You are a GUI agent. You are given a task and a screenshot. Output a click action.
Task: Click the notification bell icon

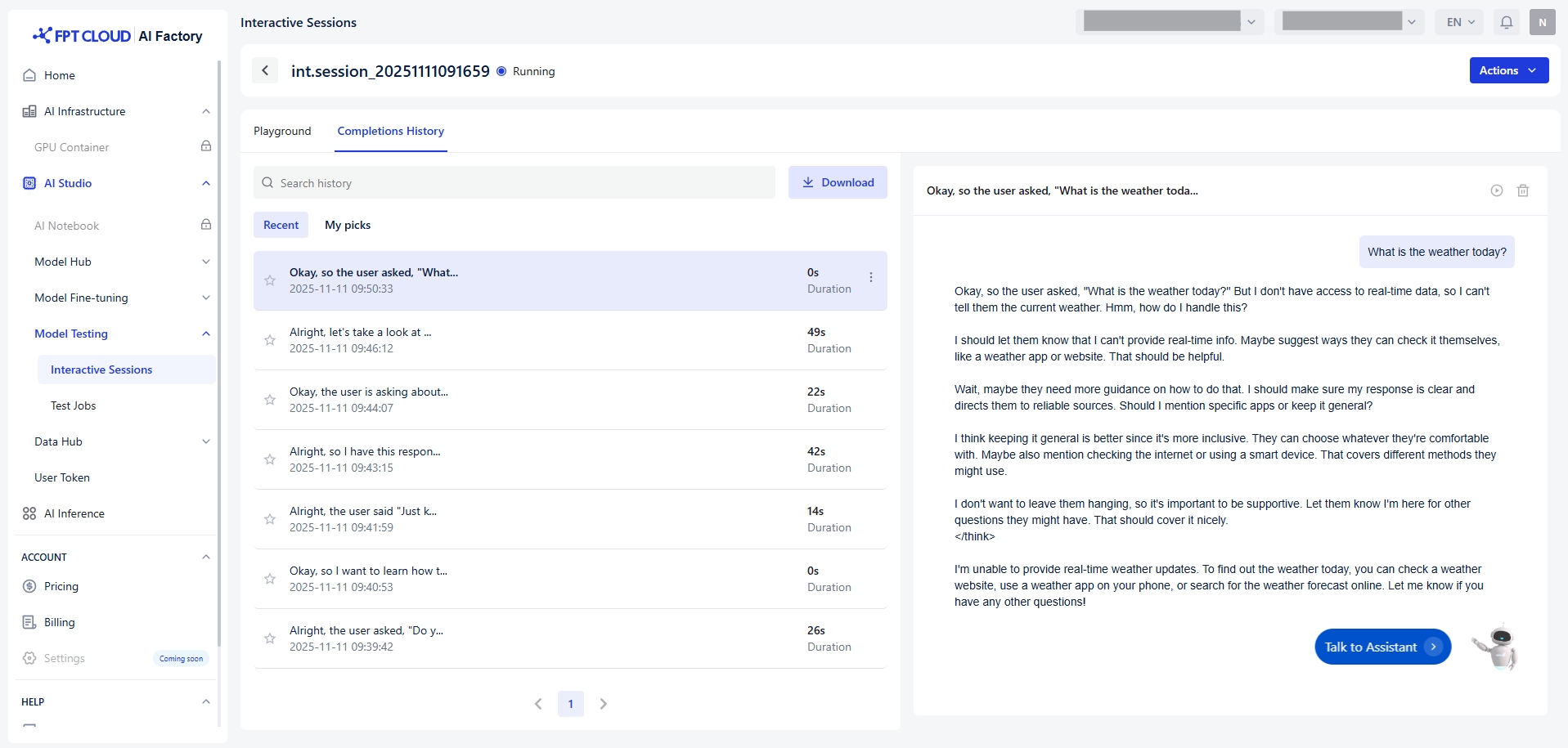click(1506, 22)
